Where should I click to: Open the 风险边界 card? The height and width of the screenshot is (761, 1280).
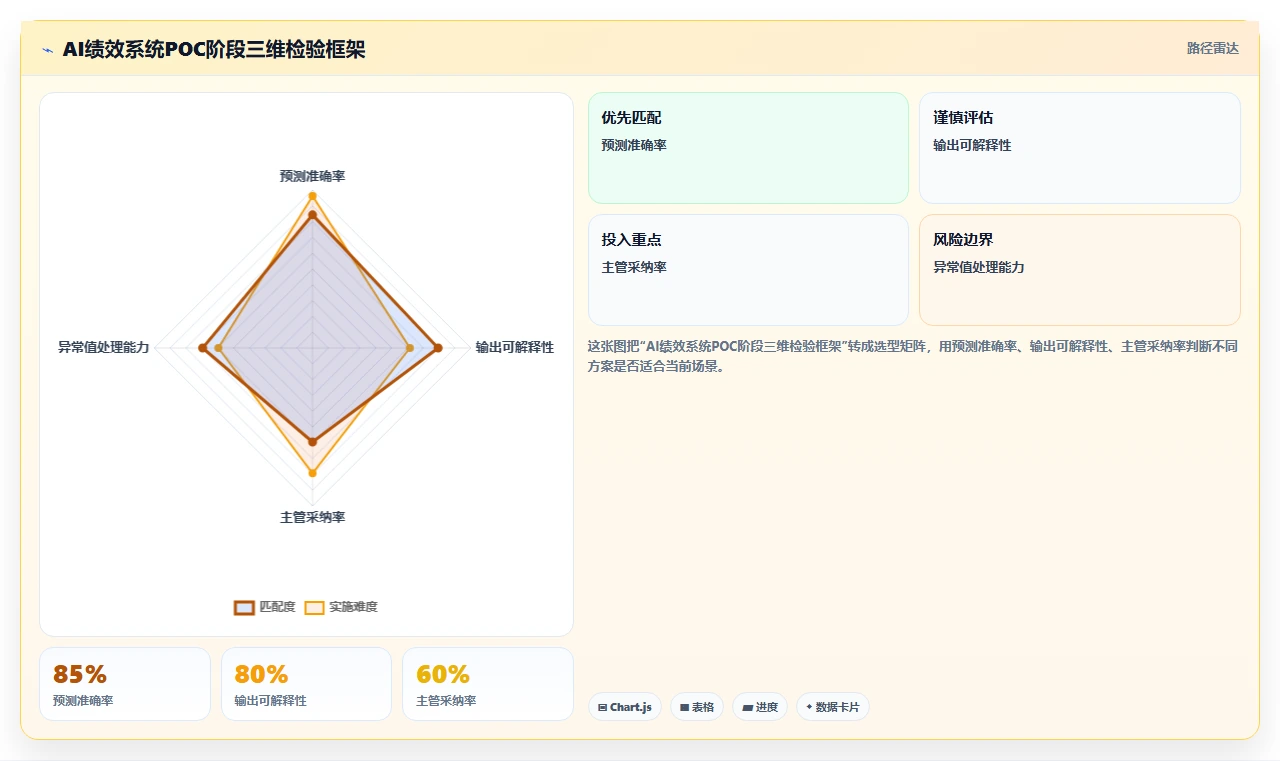pos(1080,270)
